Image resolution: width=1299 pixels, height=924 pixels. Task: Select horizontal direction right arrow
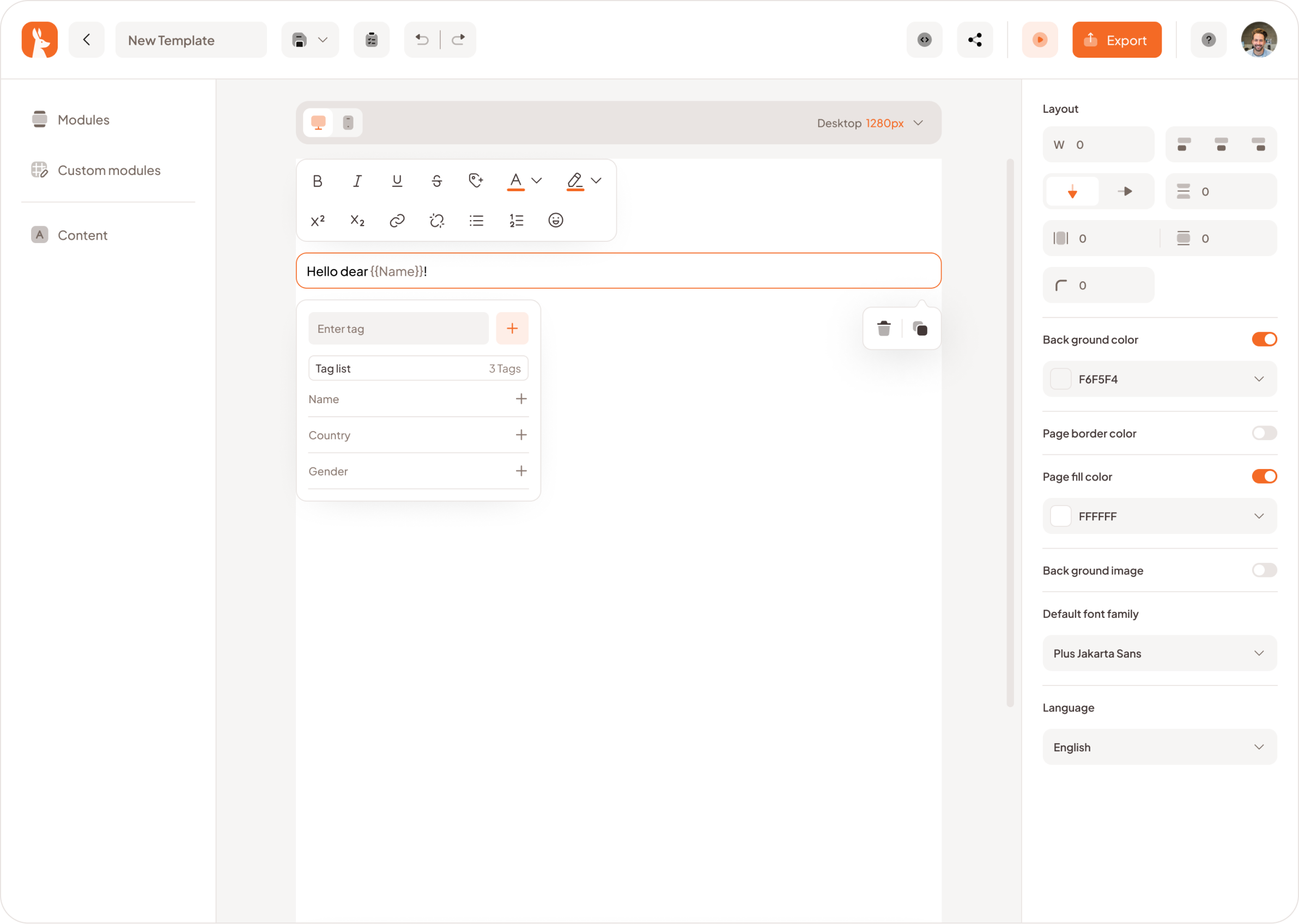[x=1125, y=192]
